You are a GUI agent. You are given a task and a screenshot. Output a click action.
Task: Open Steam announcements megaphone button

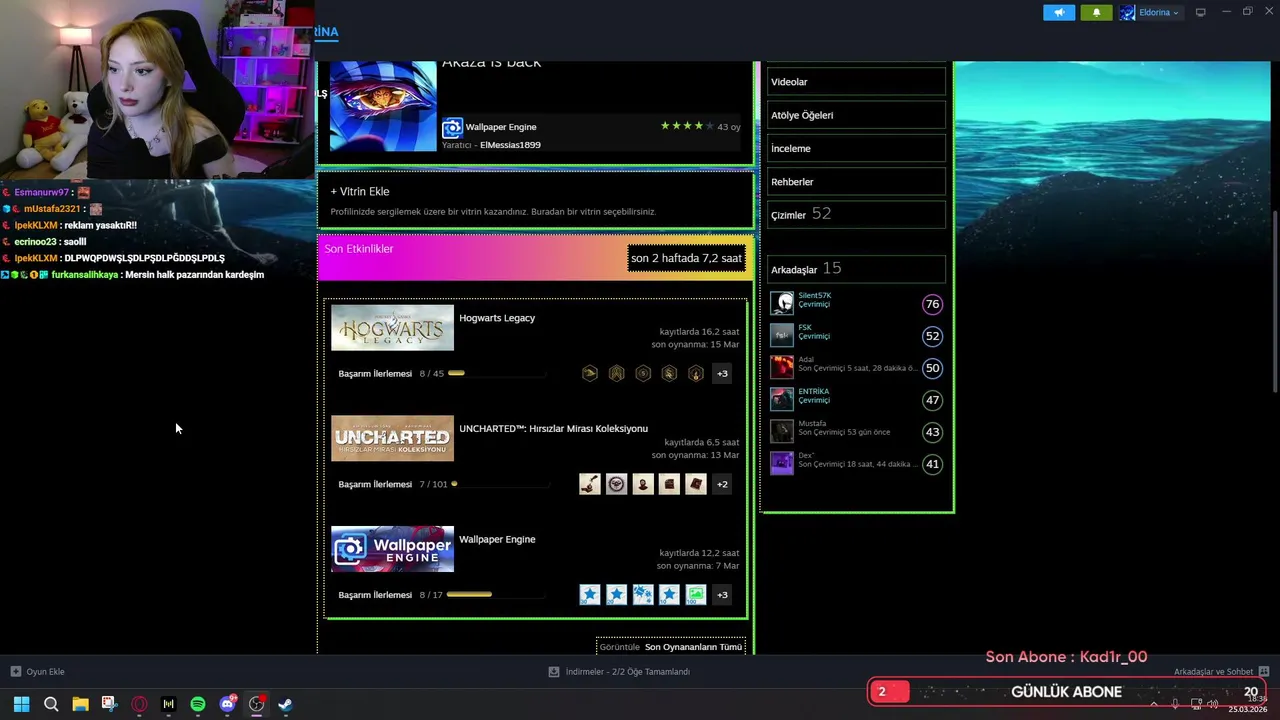tap(1059, 12)
